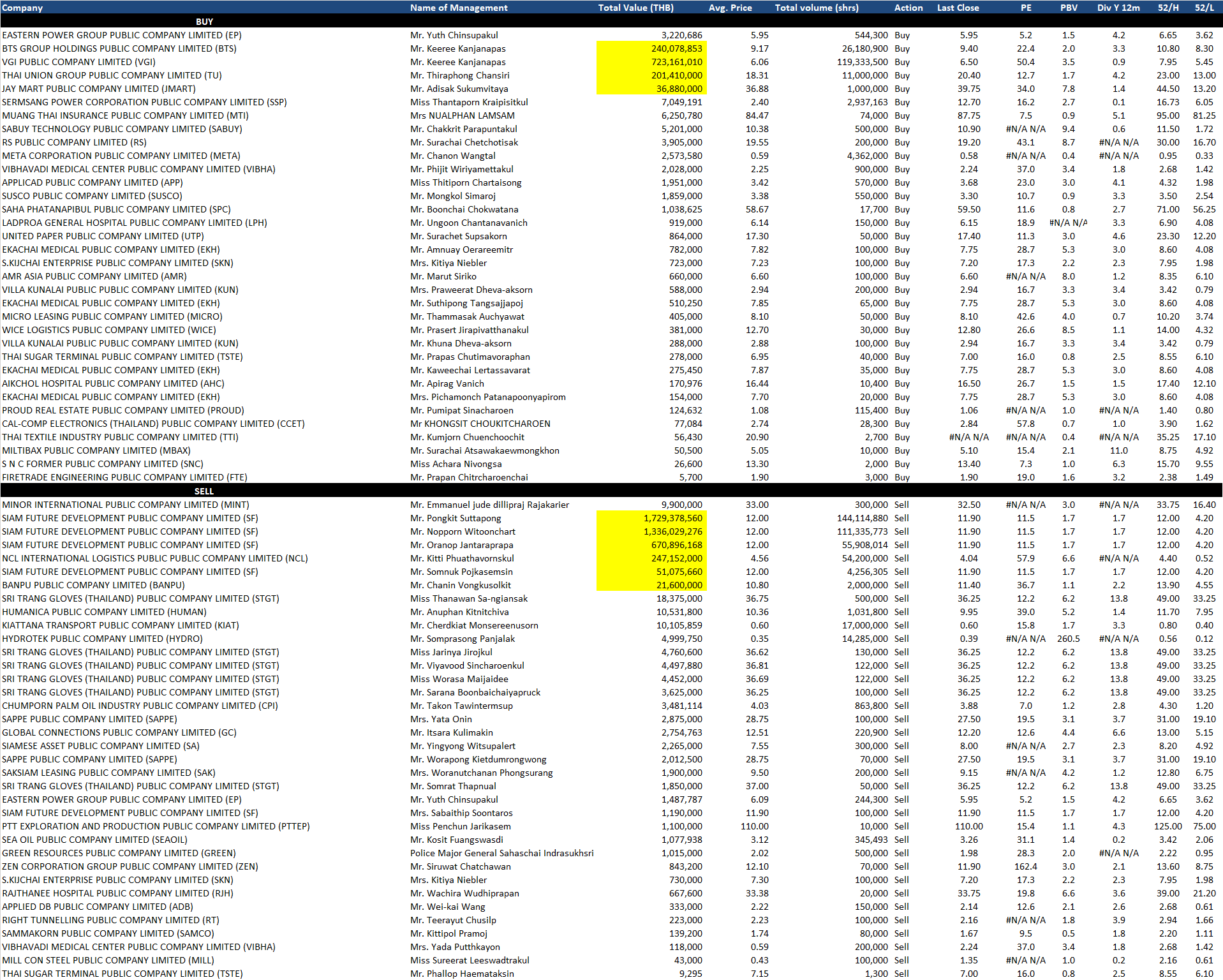Select the Name of Management header
Viewport: 1223px width, 980px height.
click(x=459, y=8)
